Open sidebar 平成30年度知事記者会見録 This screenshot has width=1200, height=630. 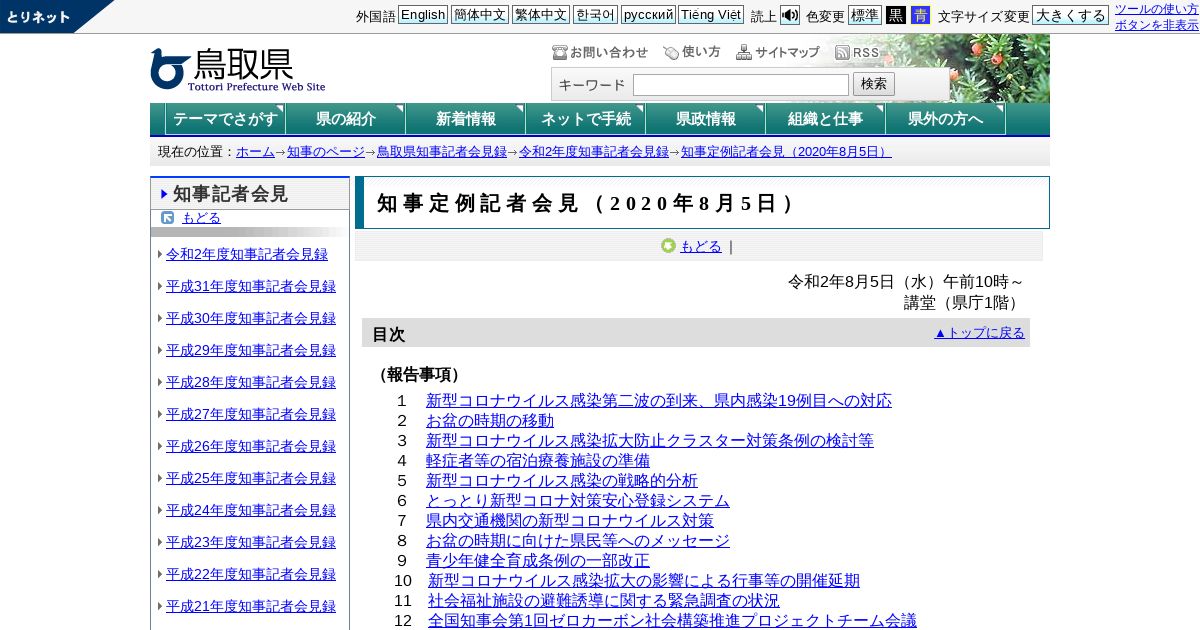[x=250, y=318]
